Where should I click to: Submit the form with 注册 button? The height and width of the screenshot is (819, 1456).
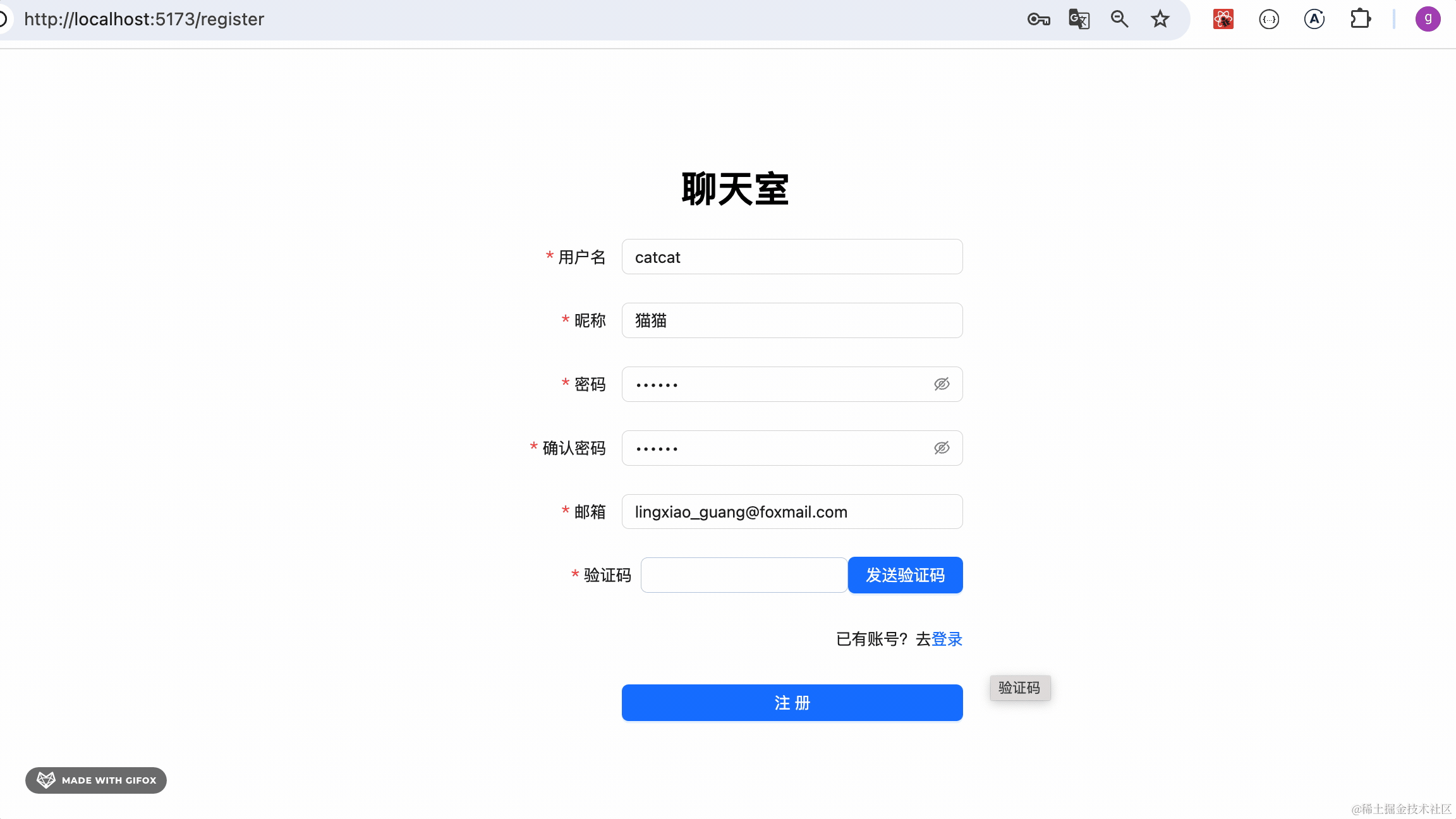(x=792, y=703)
